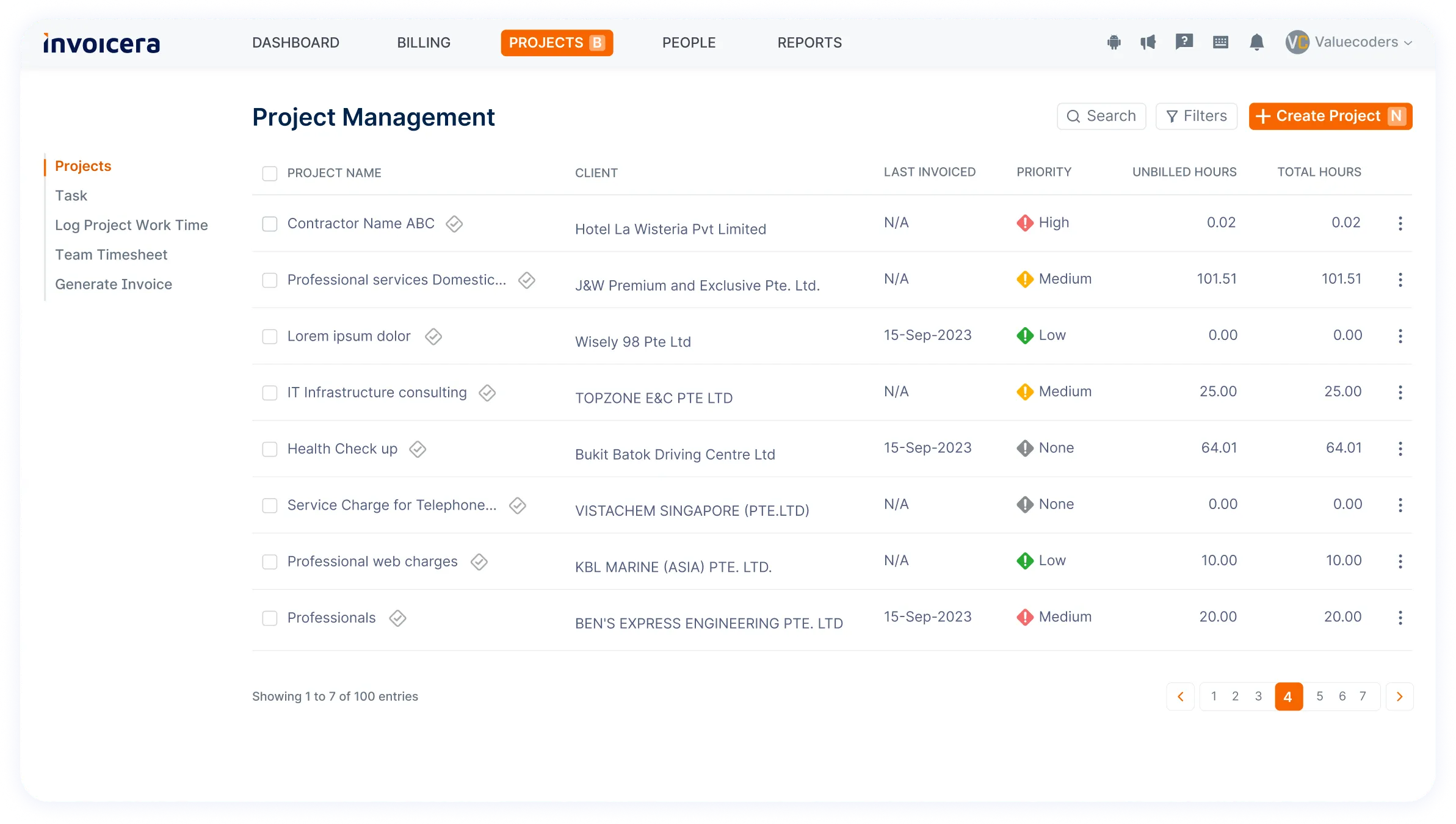Open the three-dot menu for Health Check up
1456x824 pixels.
click(x=1400, y=449)
